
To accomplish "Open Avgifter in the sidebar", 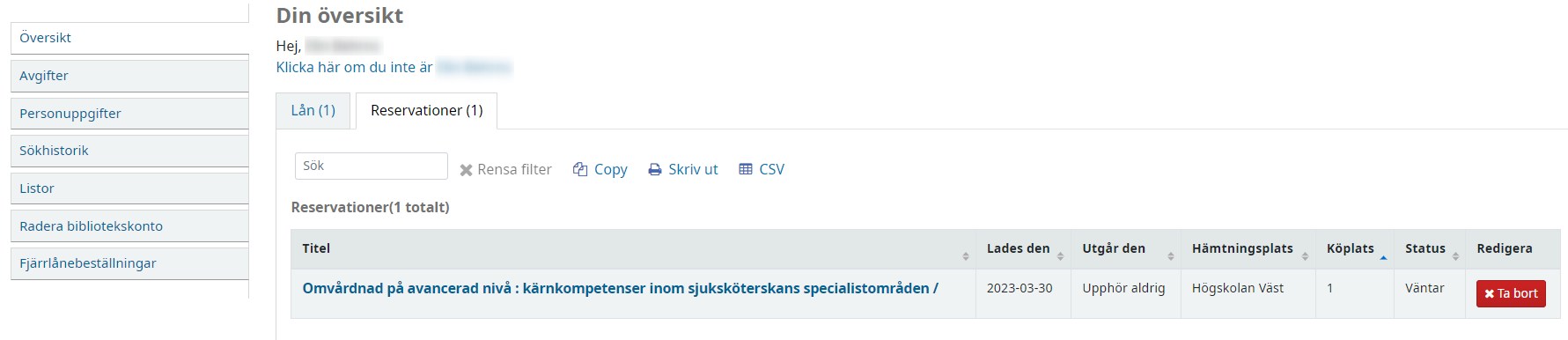I will (x=129, y=76).
